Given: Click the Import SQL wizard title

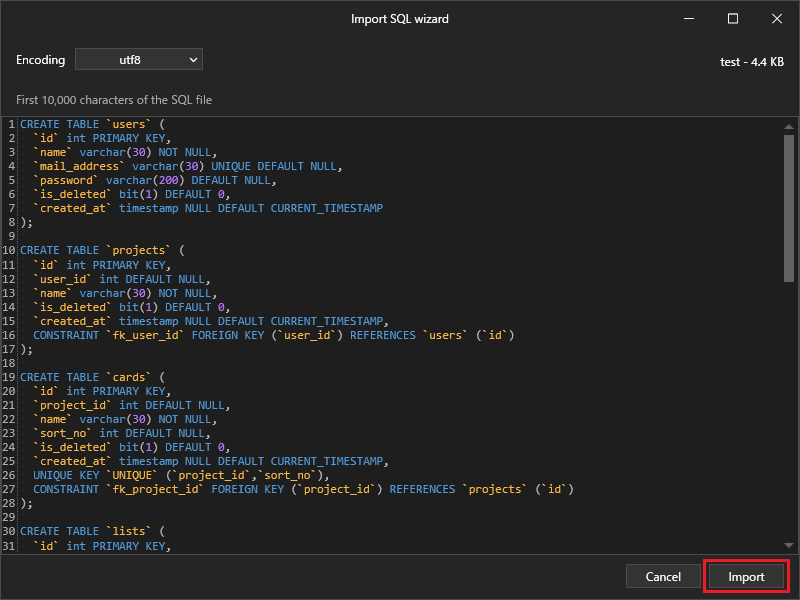Looking at the screenshot, I should pyautogui.click(x=399, y=19).
